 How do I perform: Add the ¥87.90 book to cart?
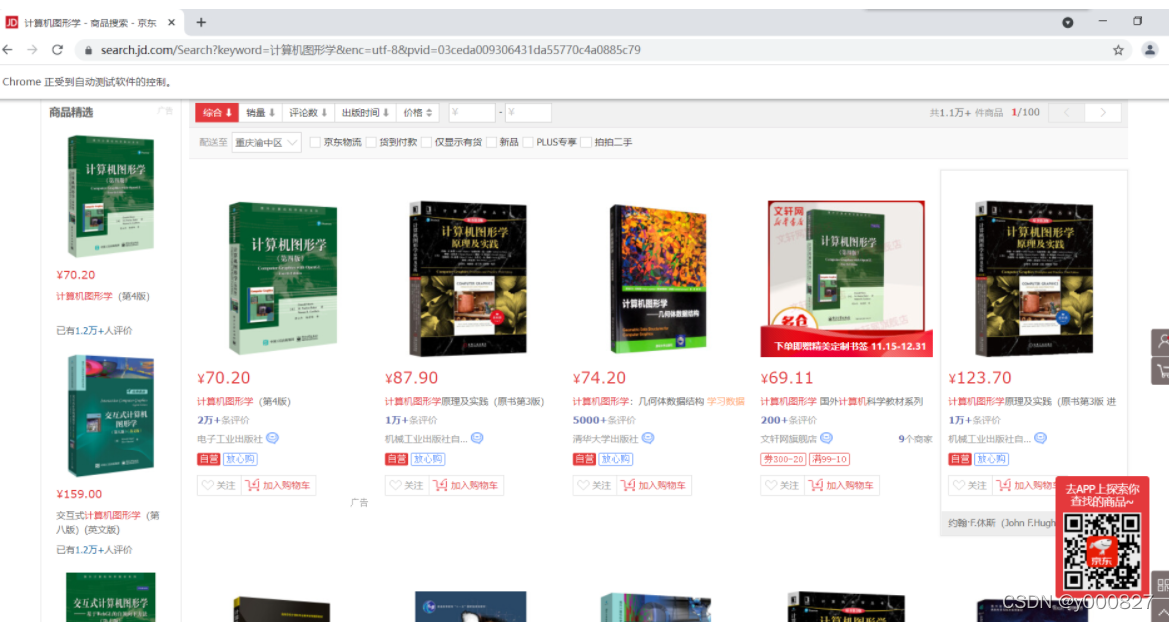467,486
